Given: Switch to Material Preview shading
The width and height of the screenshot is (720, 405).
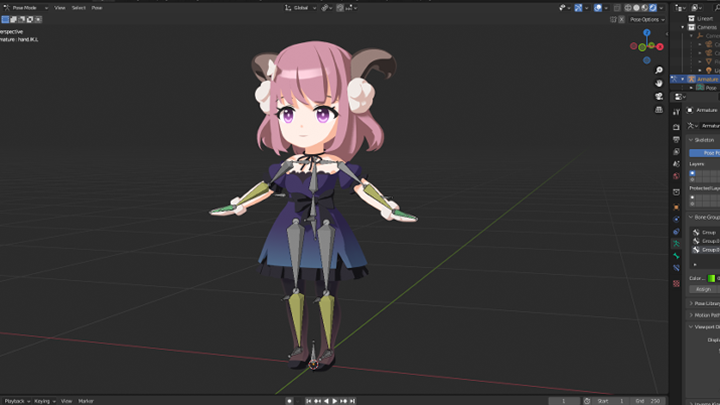Looking at the screenshot, I should (x=645, y=8).
